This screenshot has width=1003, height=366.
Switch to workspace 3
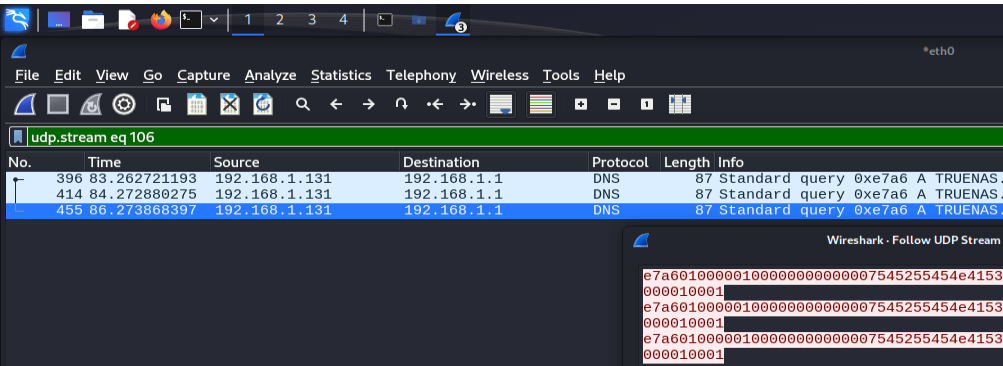click(312, 20)
